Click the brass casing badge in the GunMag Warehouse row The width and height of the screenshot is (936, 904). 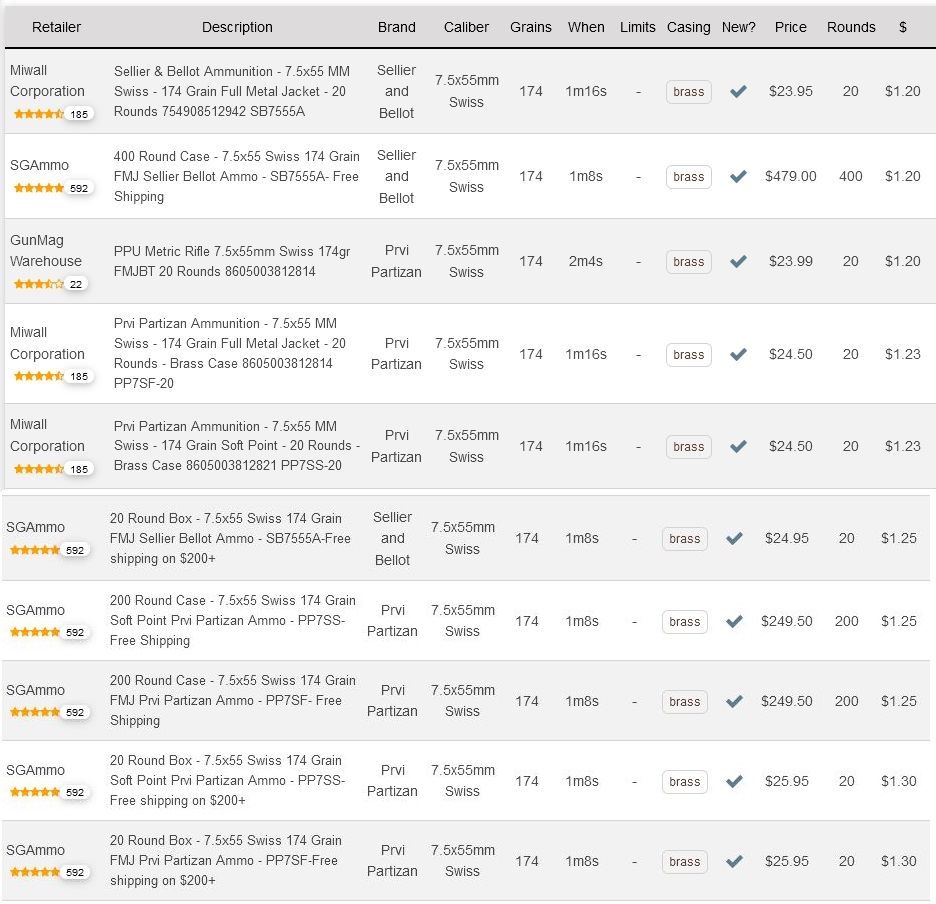[688, 262]
